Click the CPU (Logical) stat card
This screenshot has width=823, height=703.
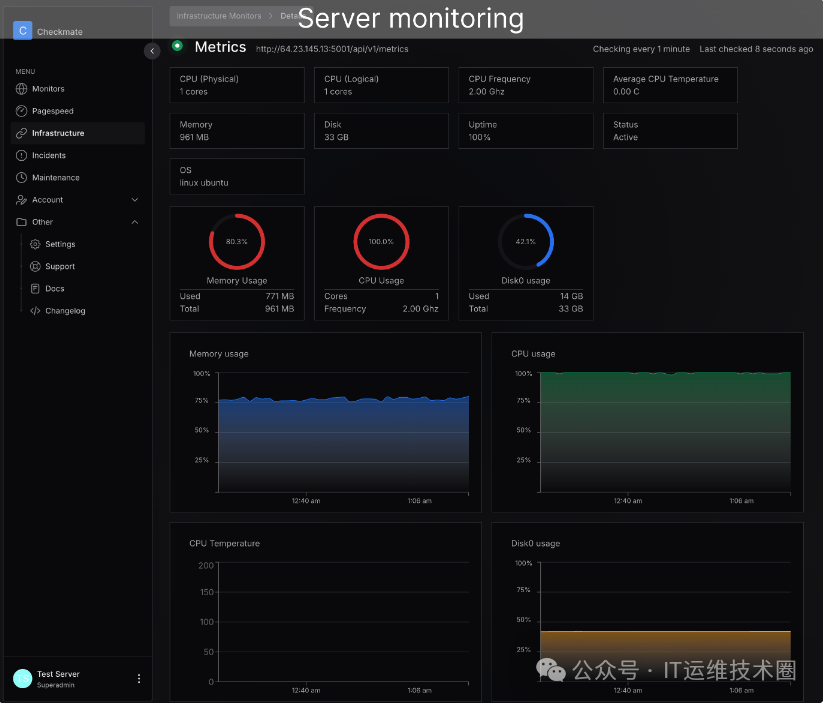click(382, 85)
